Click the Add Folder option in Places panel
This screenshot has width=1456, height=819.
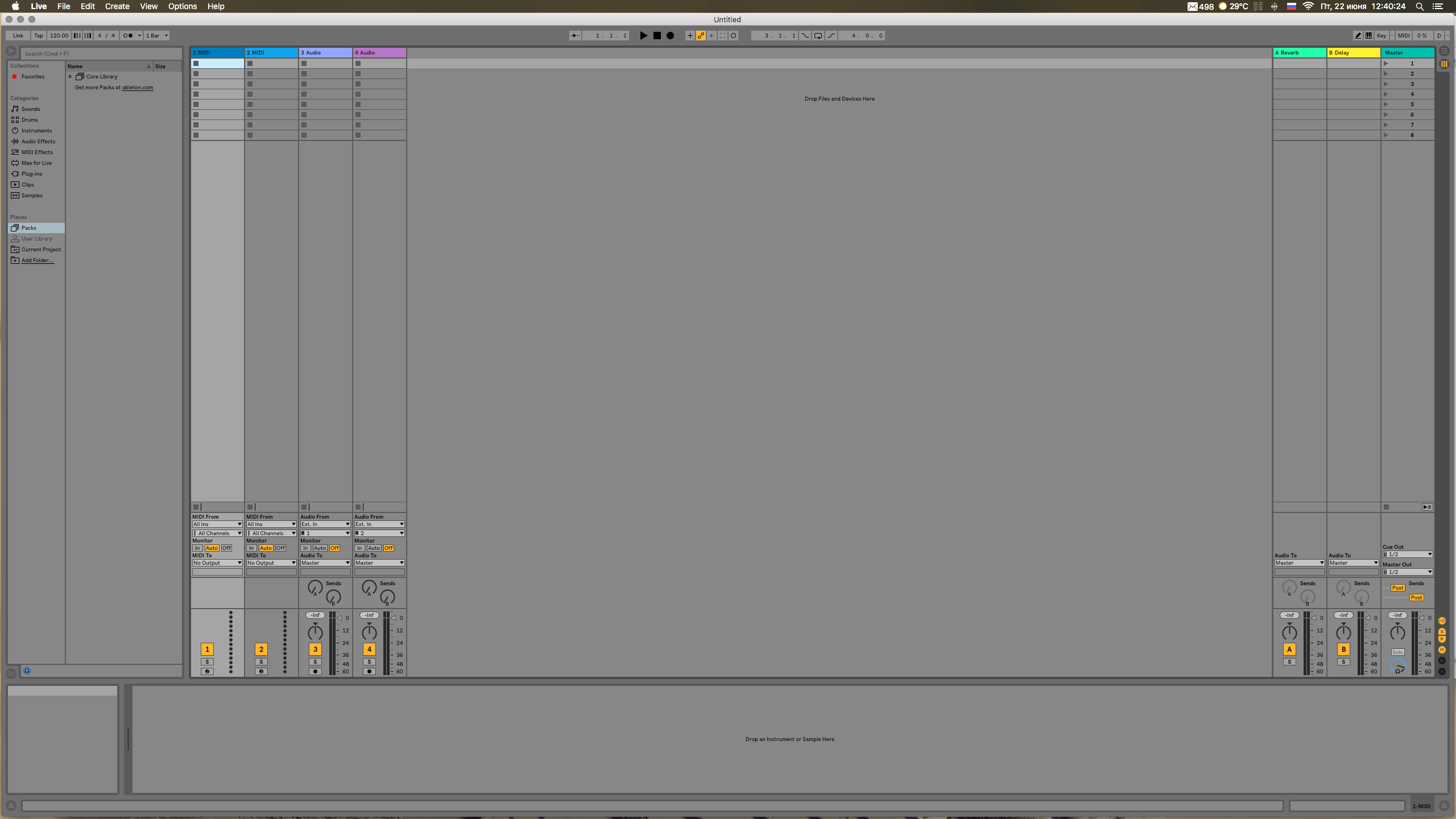37,260
